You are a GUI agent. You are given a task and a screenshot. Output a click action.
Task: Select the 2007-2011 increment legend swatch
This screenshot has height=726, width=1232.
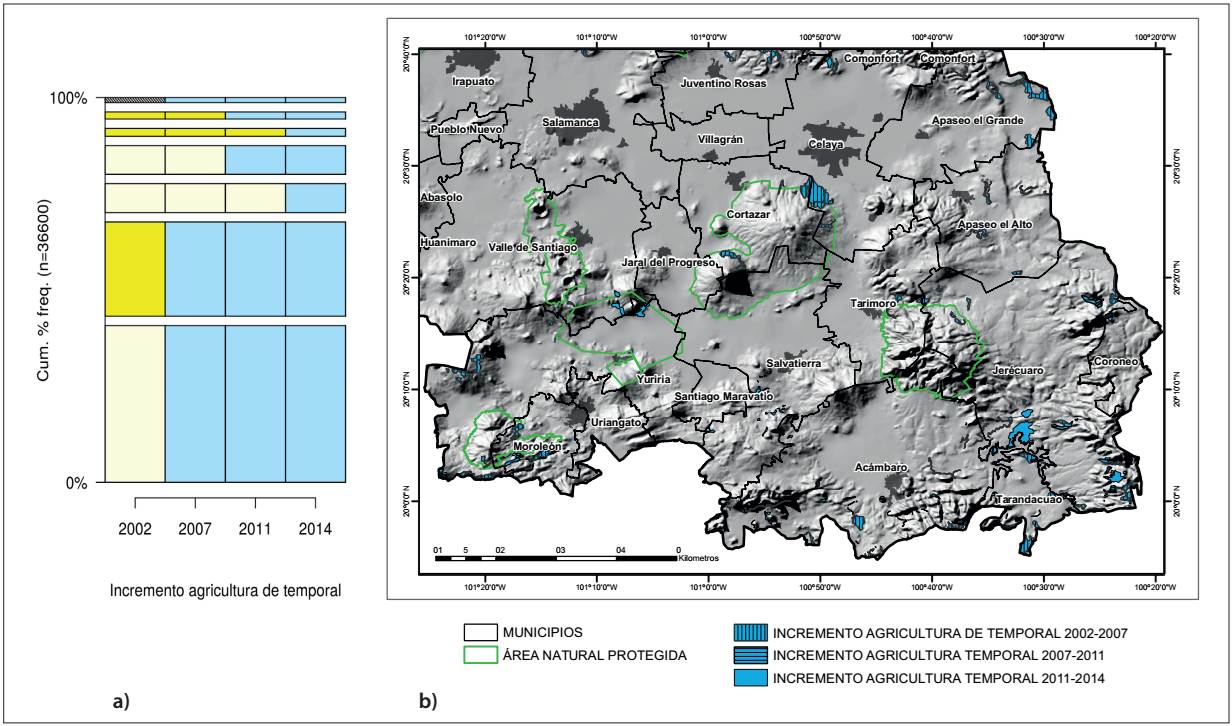[x=750, y=655]
